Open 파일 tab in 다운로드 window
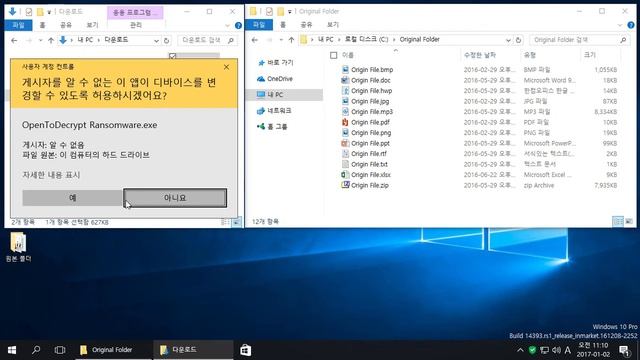The height and width of the screenshot is (360, 640). point(18,25)
